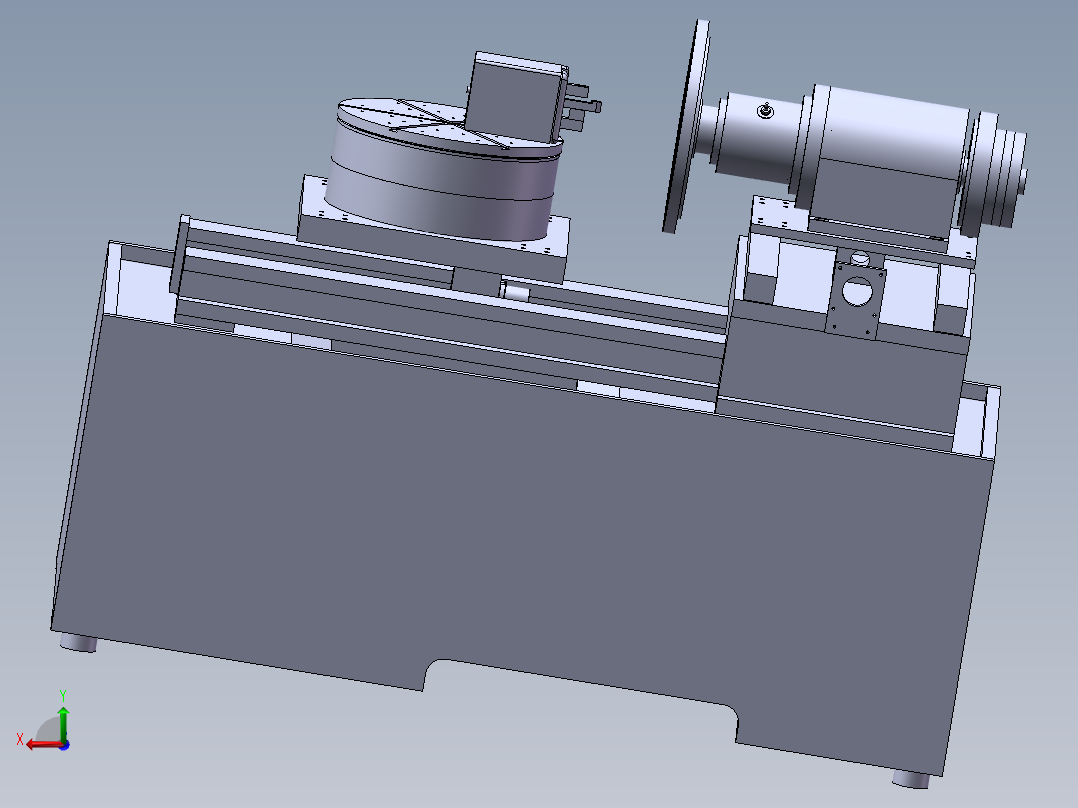Click the blue Z axis dot on the triad
Viewport: 1078px width, 808px height.
[x=65, y=745]
